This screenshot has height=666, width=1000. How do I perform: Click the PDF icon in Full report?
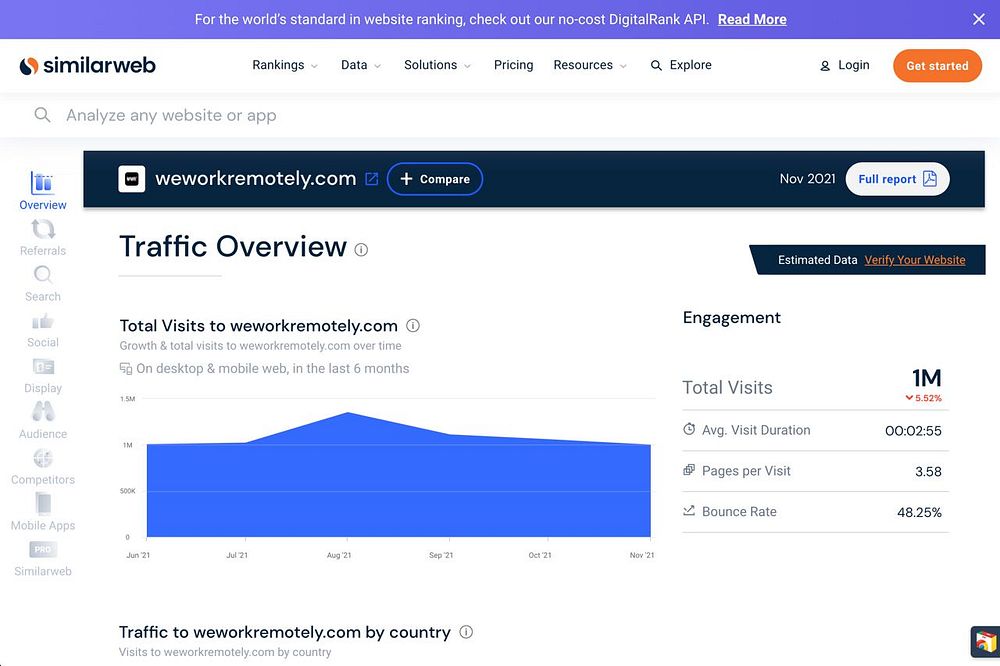coord(930,179)
